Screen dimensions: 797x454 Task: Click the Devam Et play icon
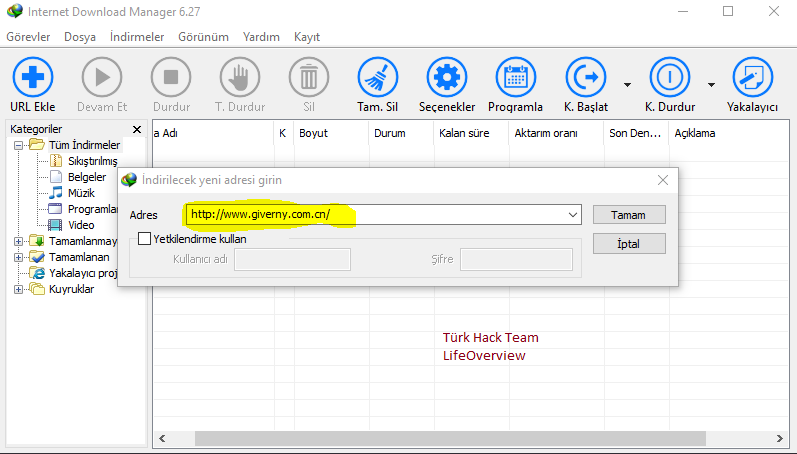click(x=102, y=77)
